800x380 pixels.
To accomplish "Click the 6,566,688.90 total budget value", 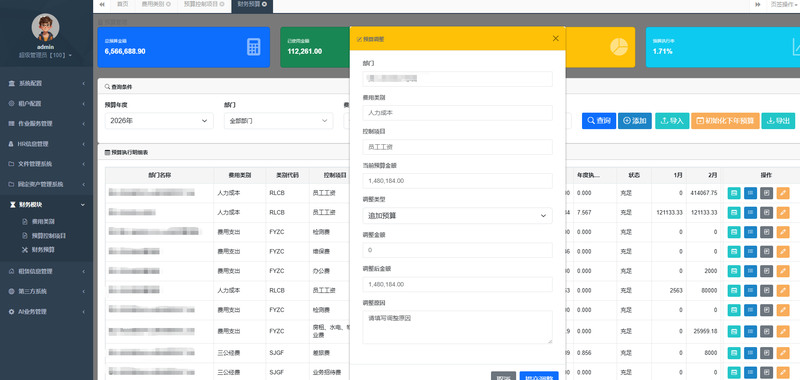I will (x=125, y=52).
